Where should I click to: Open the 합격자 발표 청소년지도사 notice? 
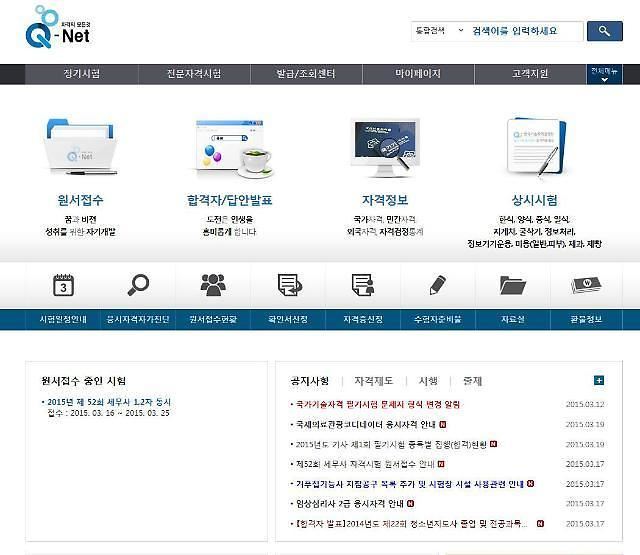411,524
